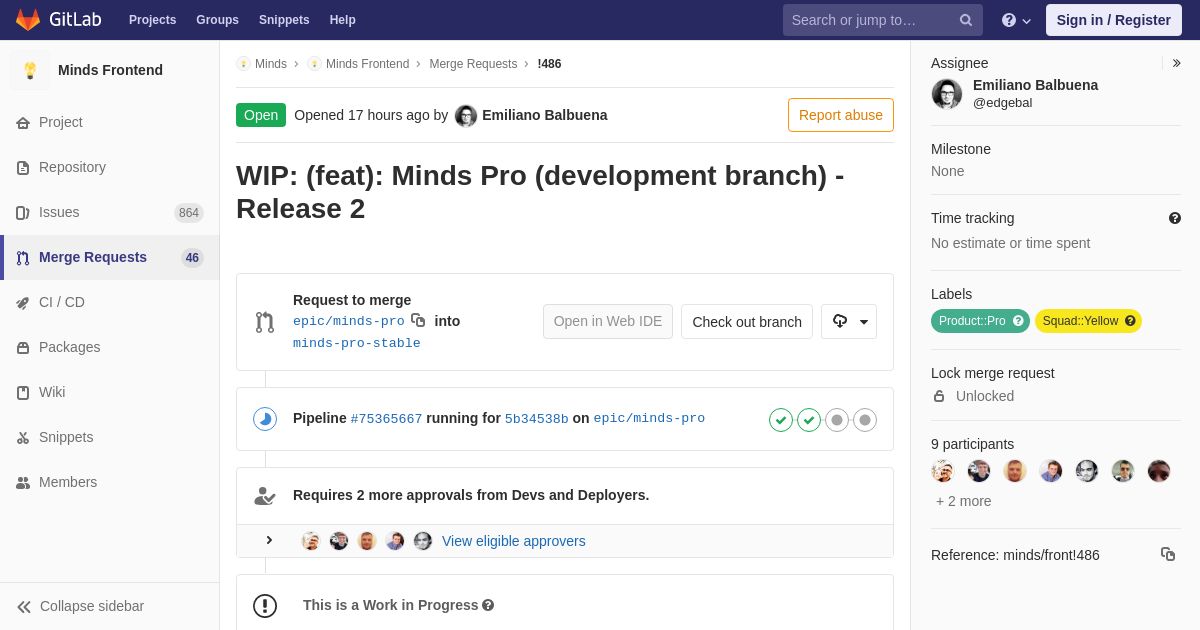Open the Merge Requests breadcrumb link
This screenshot has height=630, width=1200.
point(473,64)
